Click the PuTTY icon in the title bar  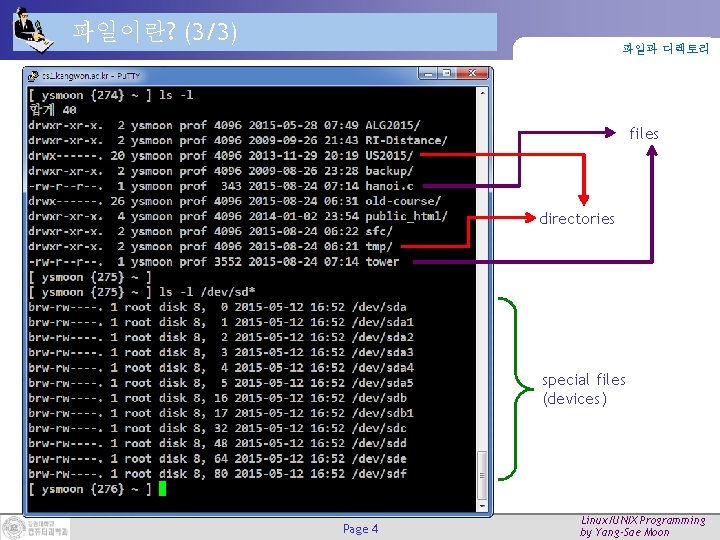pos(33,75)
